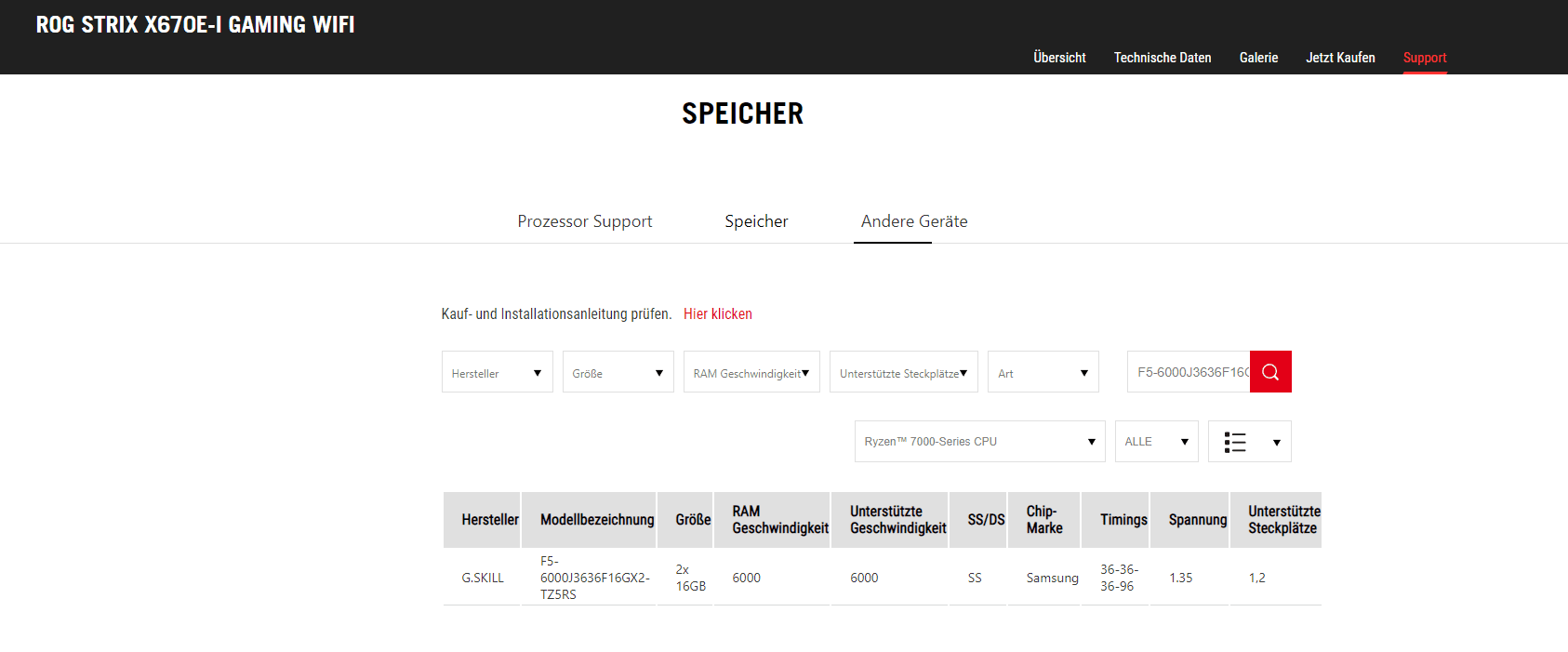Open the Galerie navigation item

point(1258,58)
